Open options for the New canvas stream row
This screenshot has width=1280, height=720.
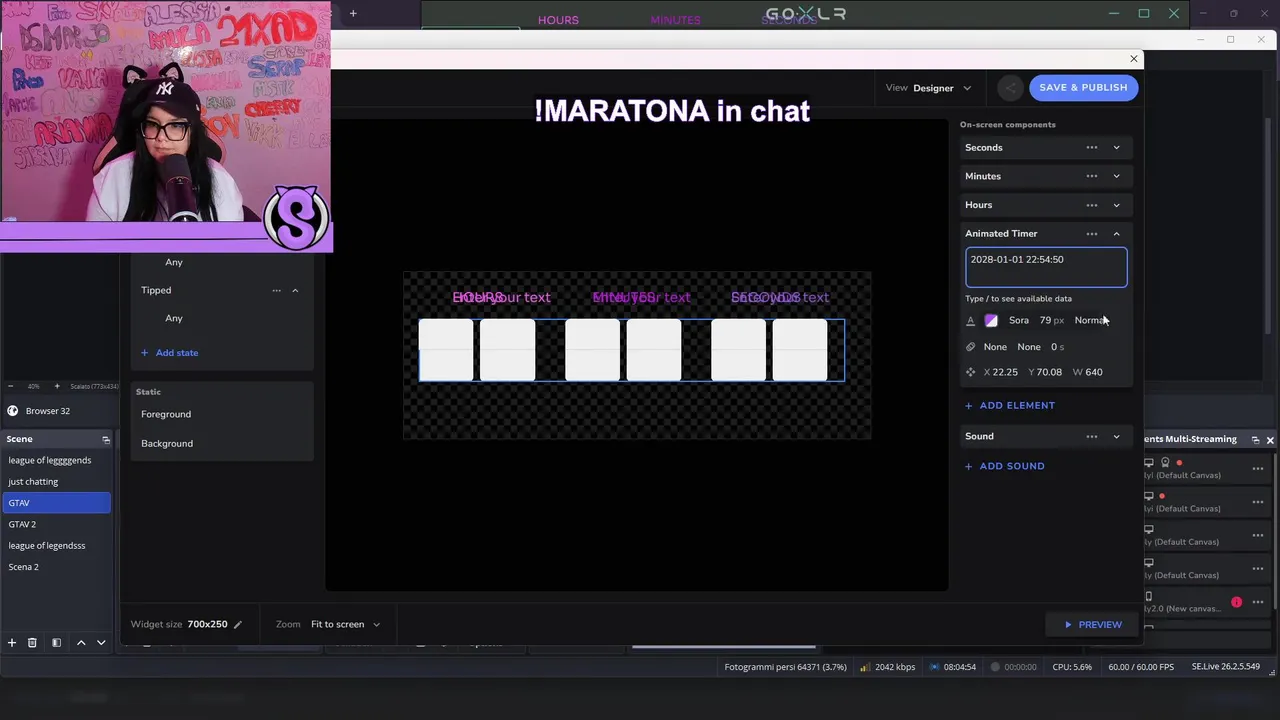1258,602
